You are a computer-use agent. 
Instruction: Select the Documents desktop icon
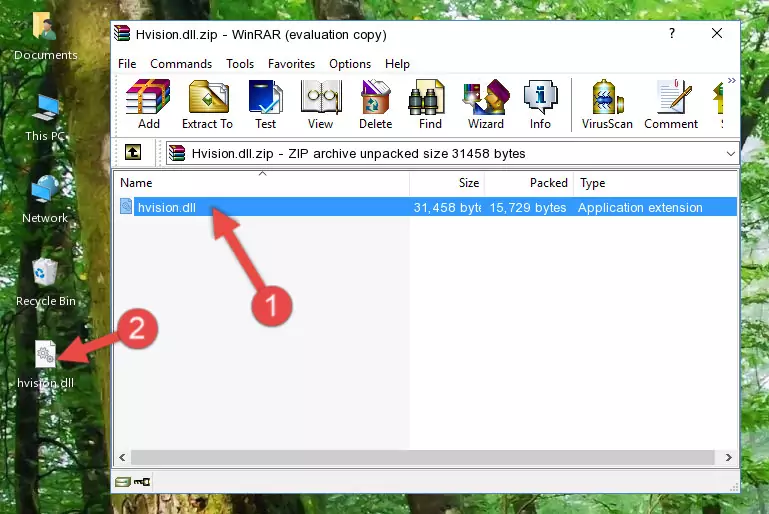coord(45,36)
